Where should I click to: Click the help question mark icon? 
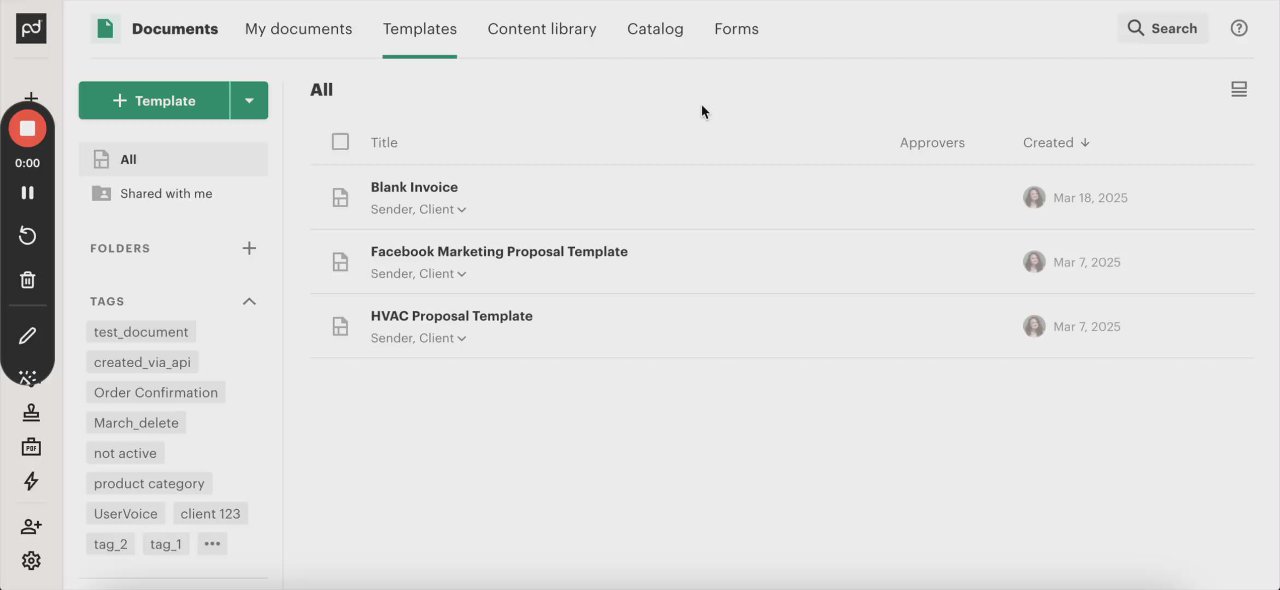tap(1239, 28)
